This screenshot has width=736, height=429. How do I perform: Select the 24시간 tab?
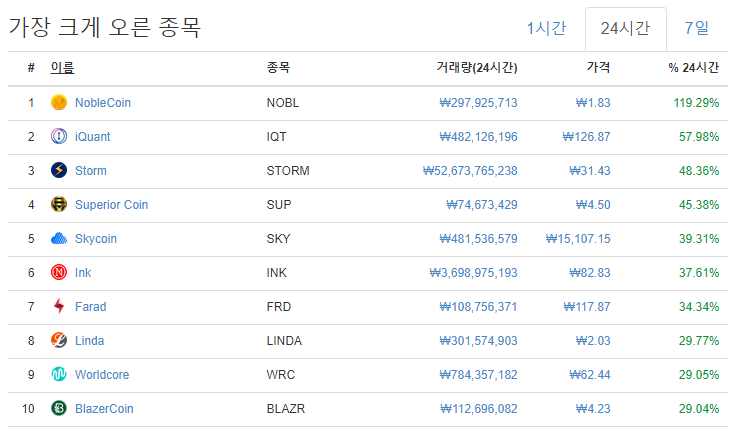(x=625, y=28)
